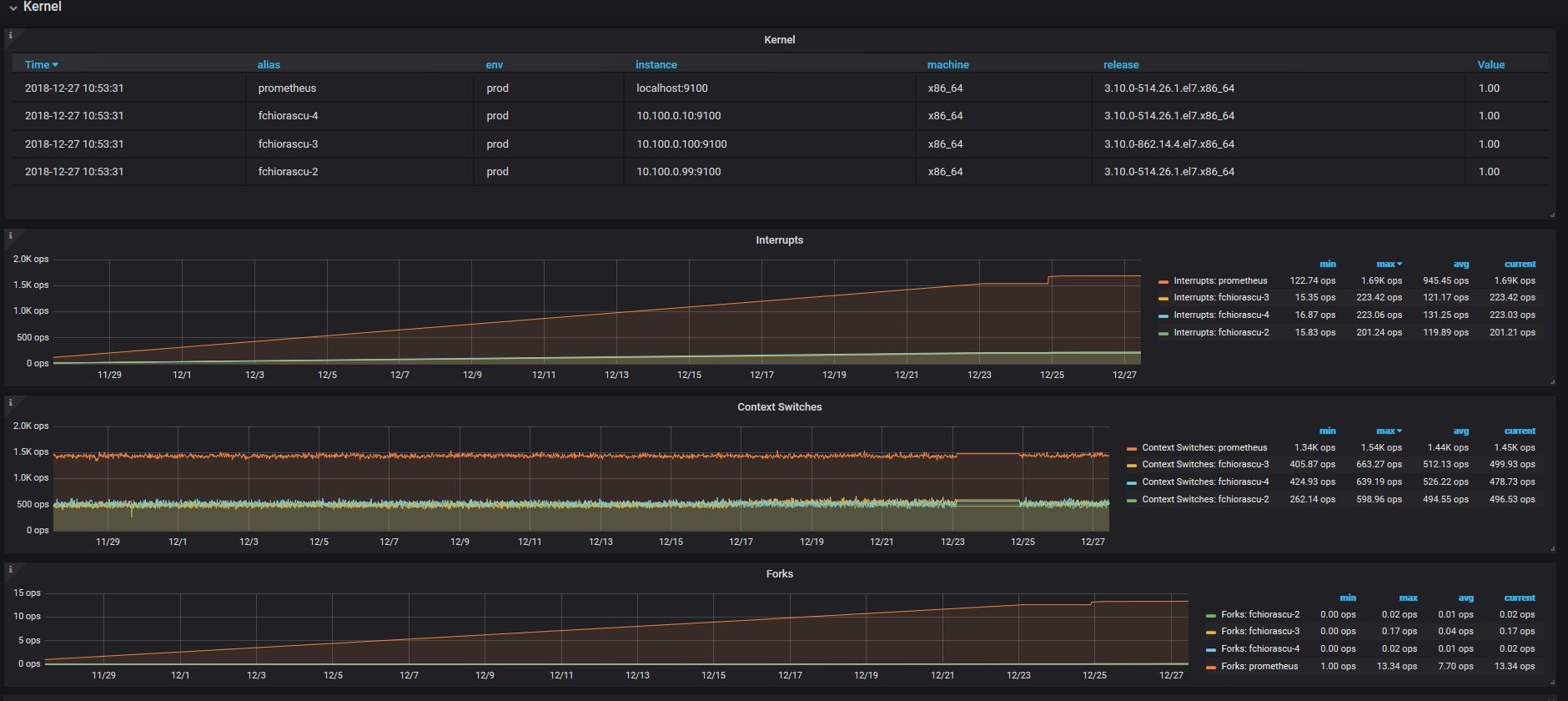This screenshot has height=701, width=1568.
Task: Toggle Forks: prometheus series visibility
Action: (1259, 666)
